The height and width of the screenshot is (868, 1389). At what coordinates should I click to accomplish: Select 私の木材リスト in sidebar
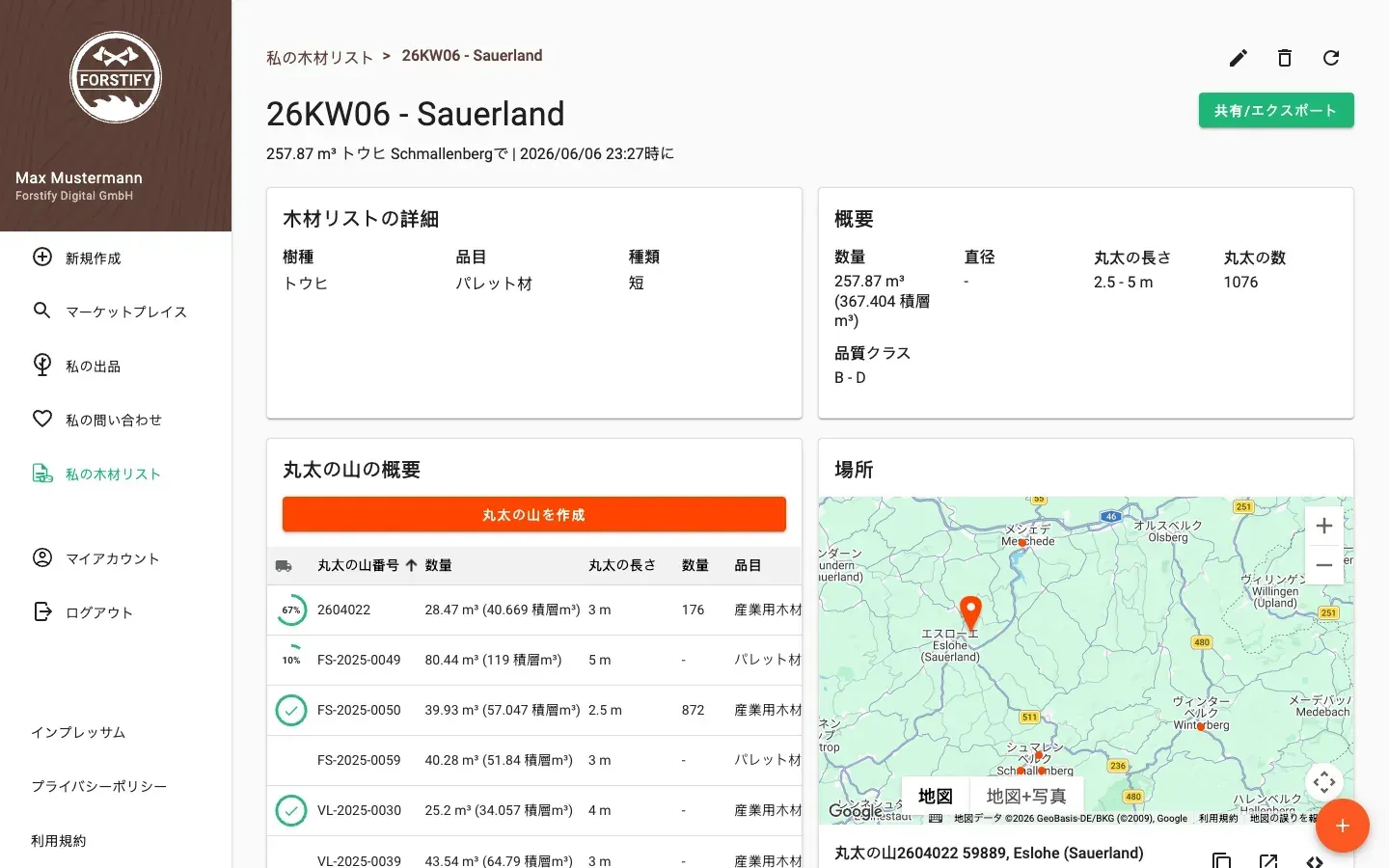[x=116, y=474]
